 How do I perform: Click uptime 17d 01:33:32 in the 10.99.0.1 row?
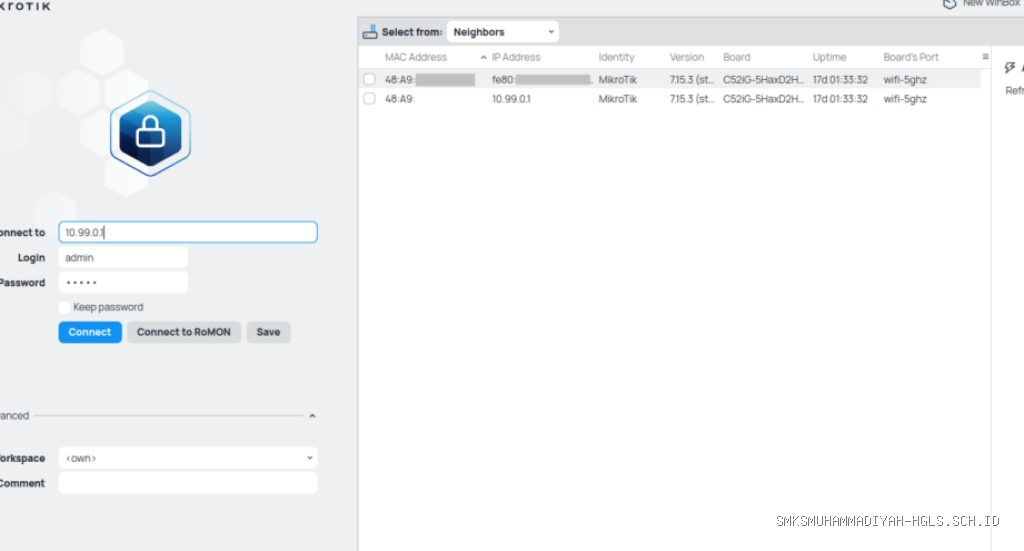coord(840,99)
